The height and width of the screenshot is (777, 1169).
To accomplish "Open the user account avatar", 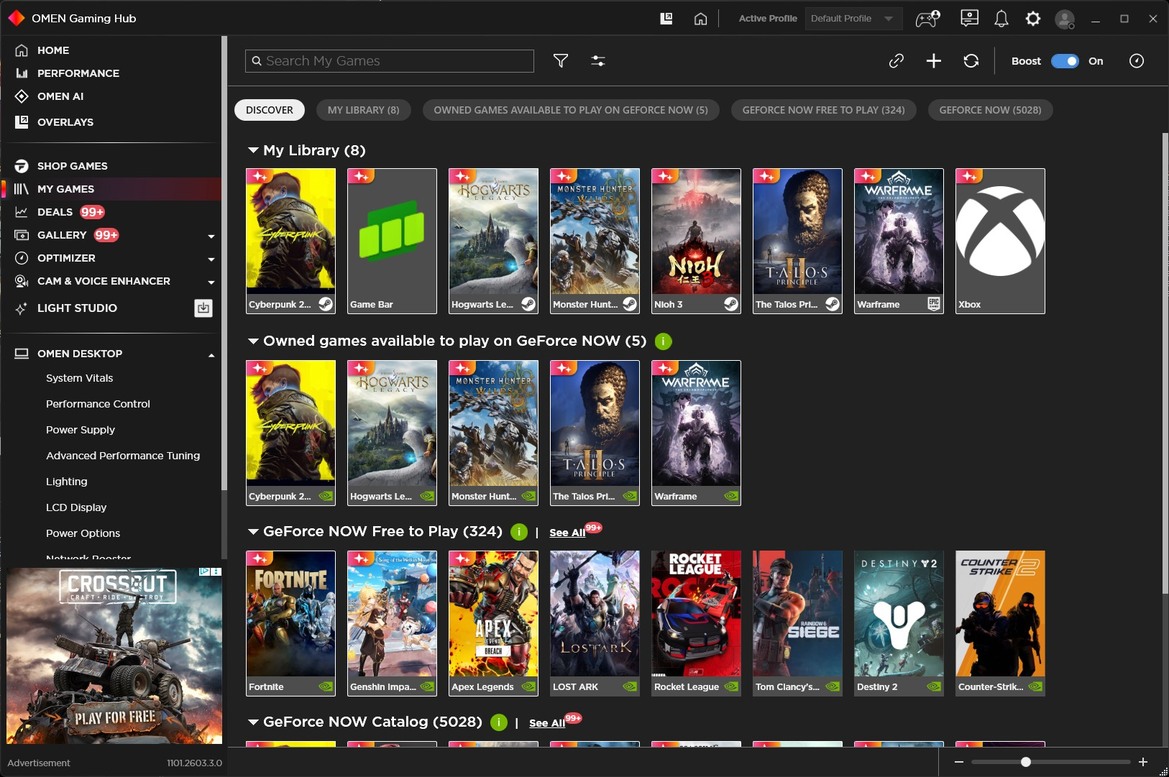I will 1065,19.
